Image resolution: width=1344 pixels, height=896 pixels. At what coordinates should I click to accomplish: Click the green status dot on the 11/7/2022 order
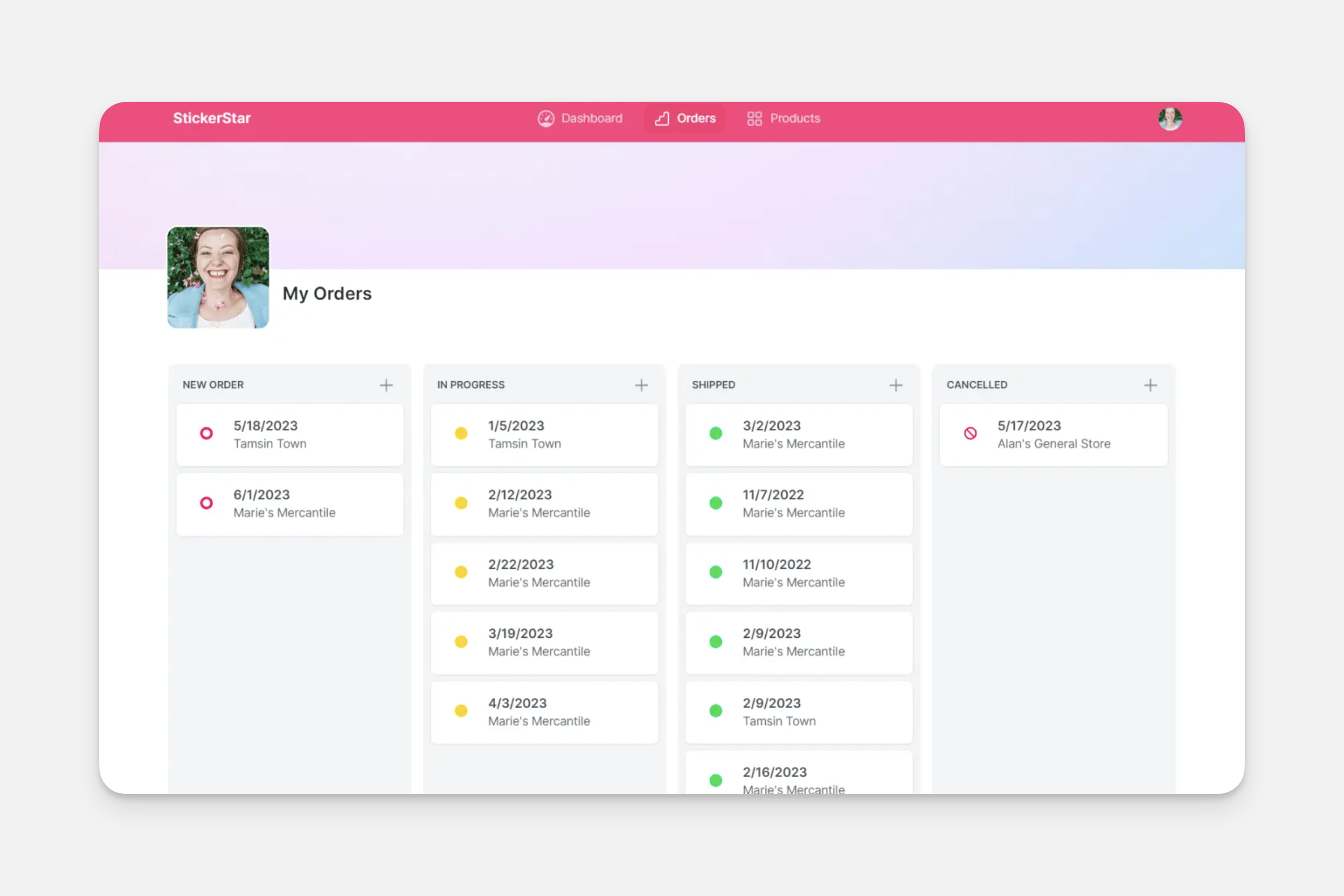click(716, 503)
